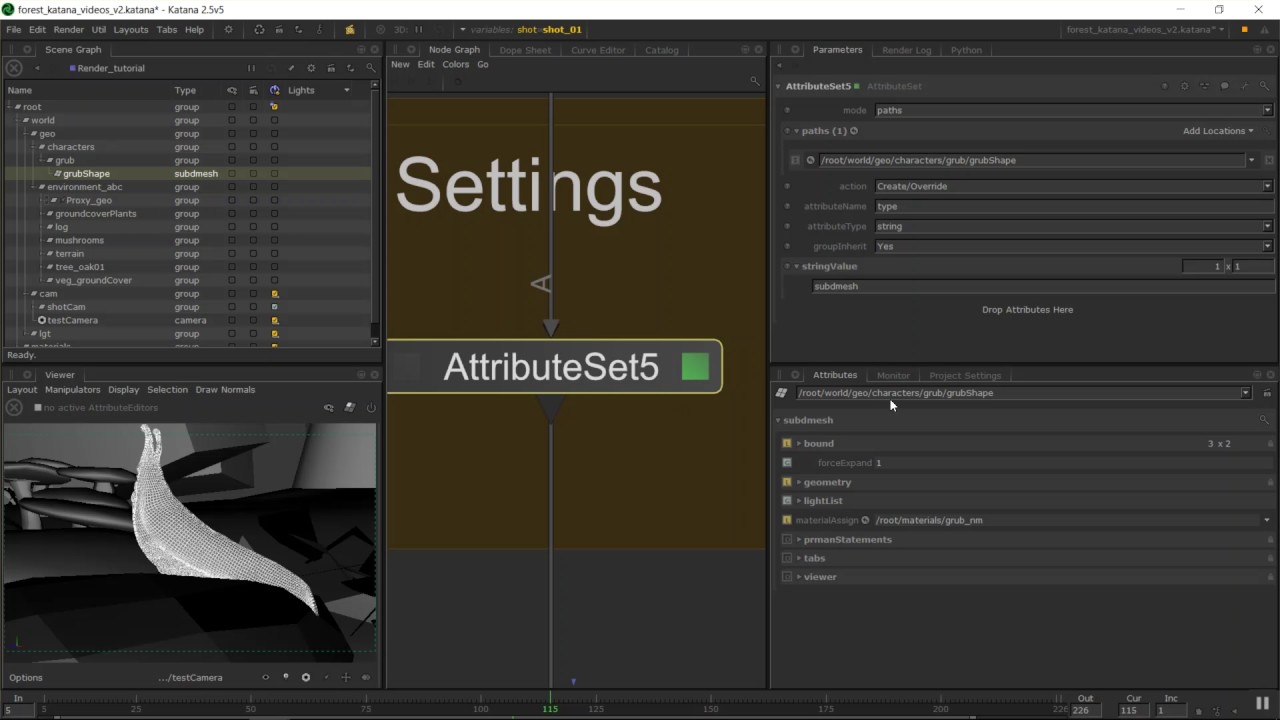Open the Colors menu in Node Graph
The width and height of the screenshot is (1280, 720).
456,64
